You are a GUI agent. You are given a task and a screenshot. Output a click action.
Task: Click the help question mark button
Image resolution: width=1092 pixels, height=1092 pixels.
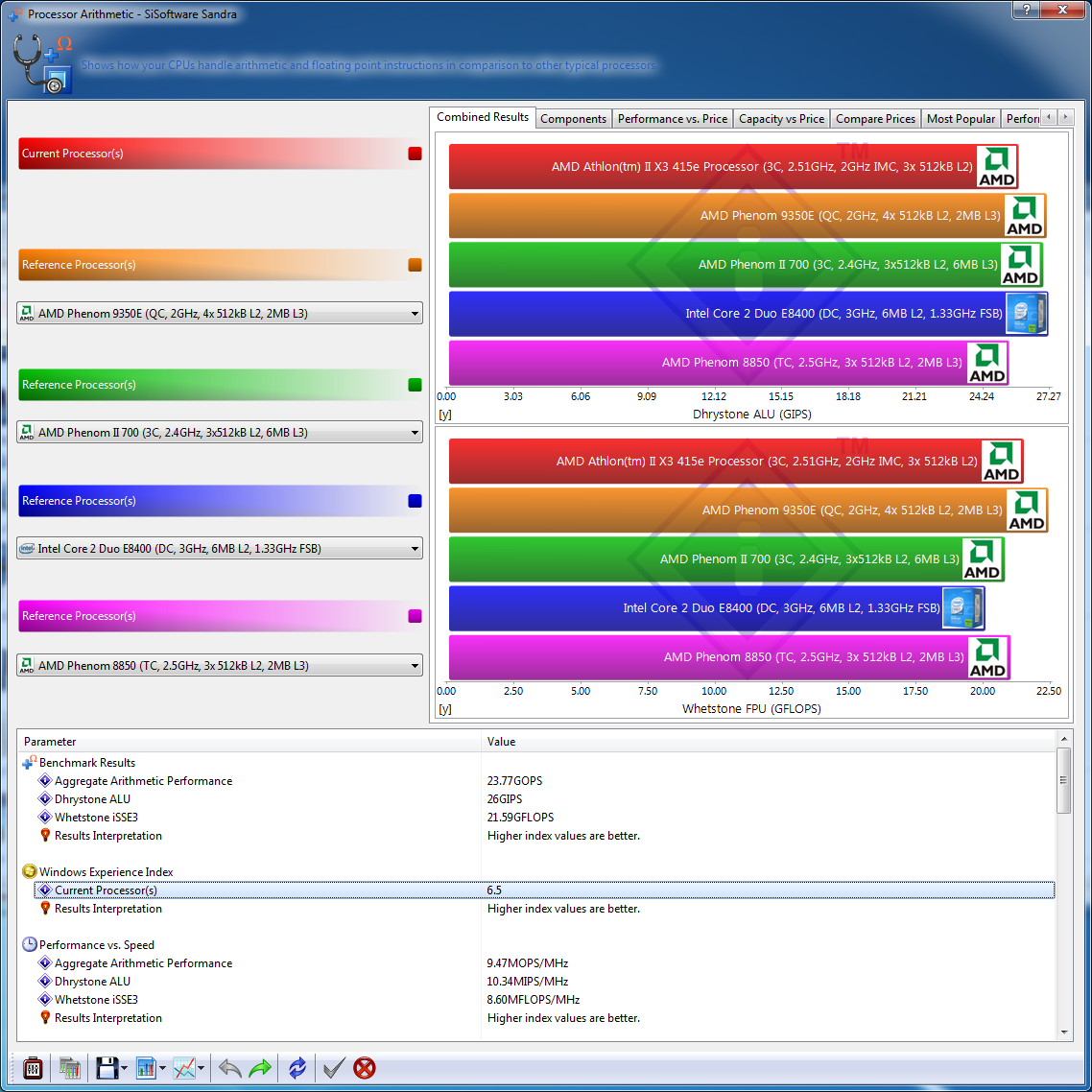click(x=1026, y=9)
